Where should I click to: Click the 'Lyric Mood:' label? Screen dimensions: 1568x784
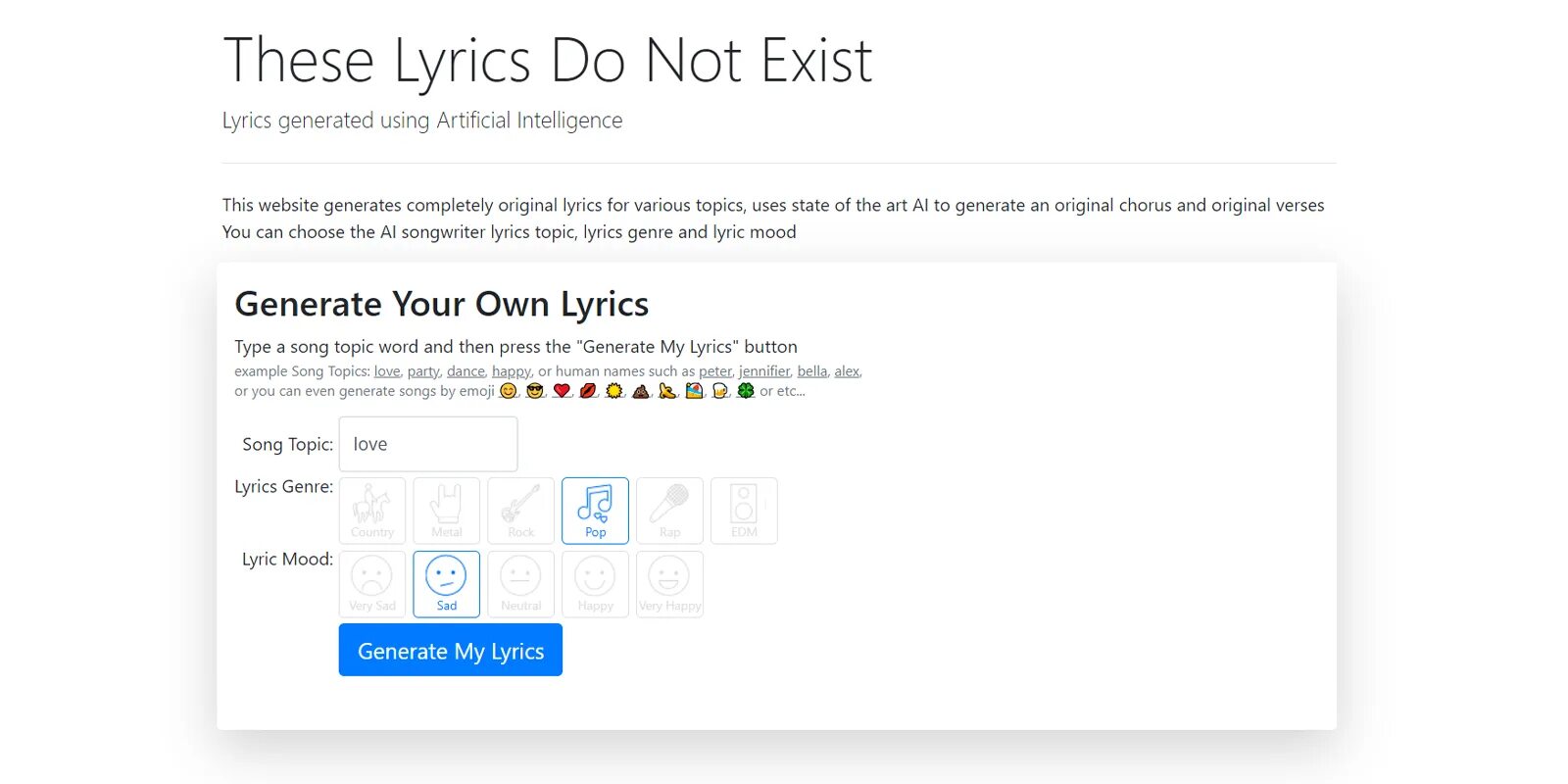click(288, 560)
